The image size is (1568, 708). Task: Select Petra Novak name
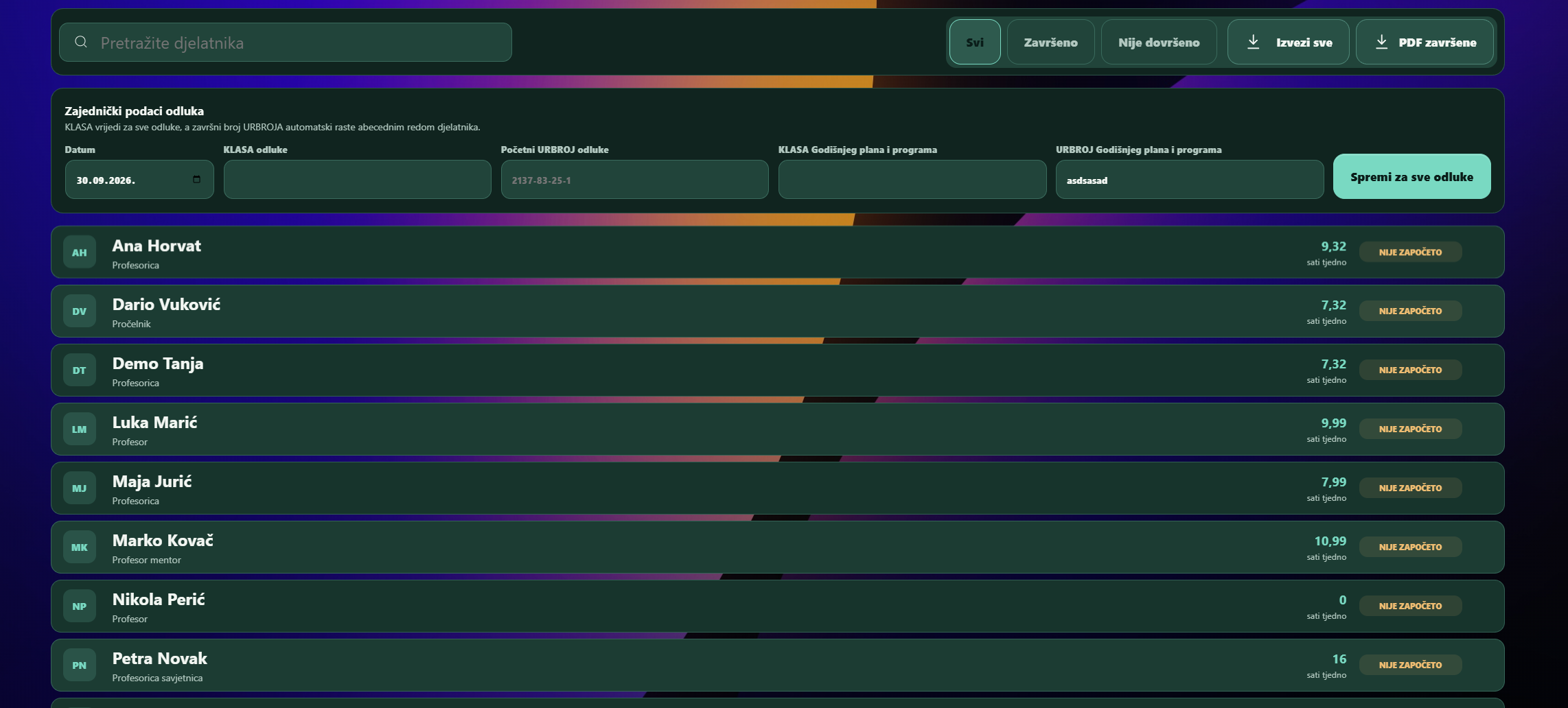[159, 659]
